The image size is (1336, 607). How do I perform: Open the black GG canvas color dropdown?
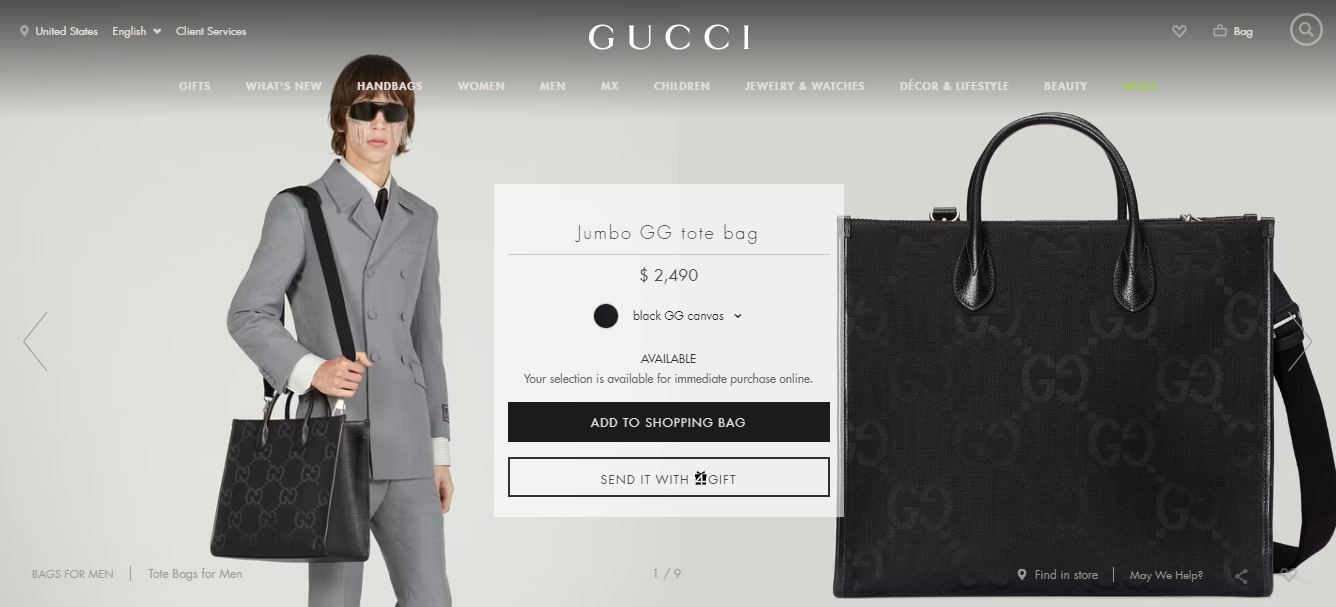[687, 316]
